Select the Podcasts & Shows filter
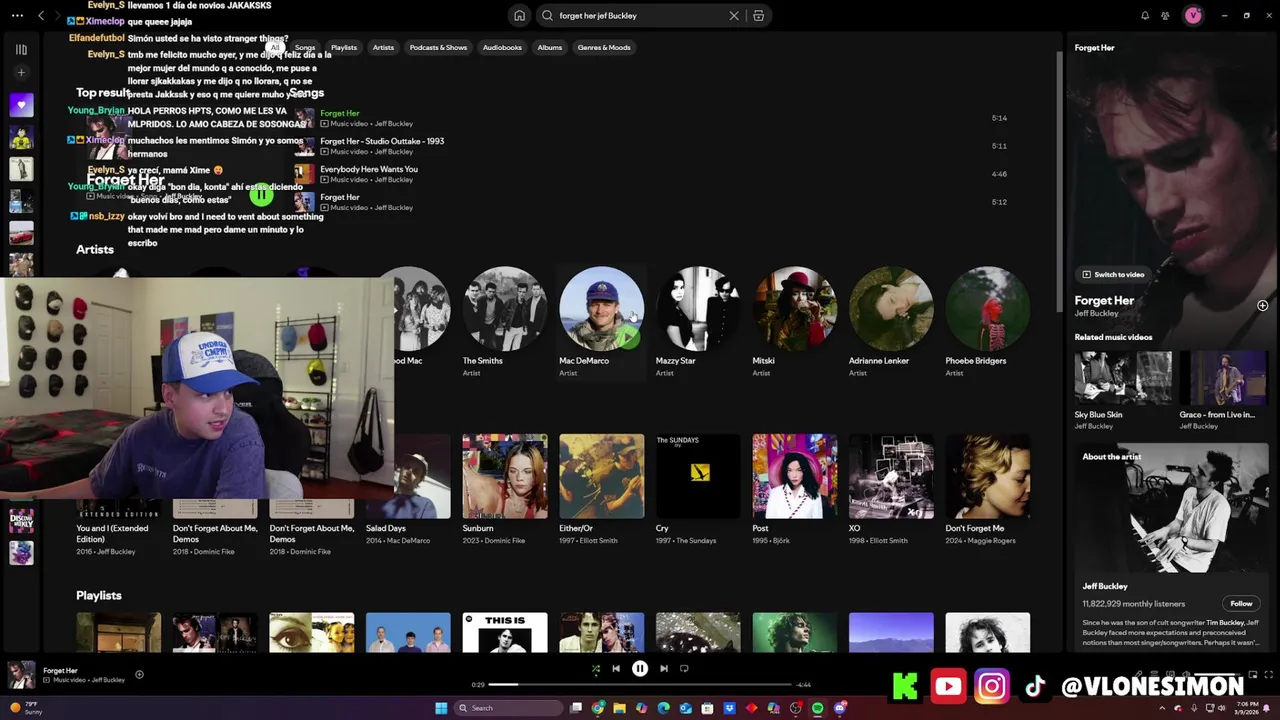The height and width of the screenshot is (720, 1280). [x=438, y=47]
